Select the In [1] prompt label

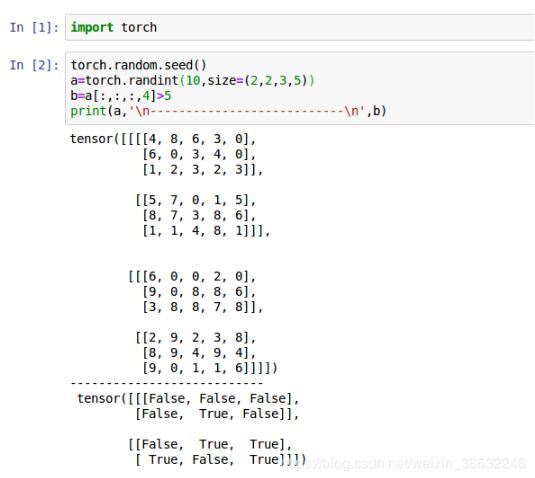coord(34,27)
